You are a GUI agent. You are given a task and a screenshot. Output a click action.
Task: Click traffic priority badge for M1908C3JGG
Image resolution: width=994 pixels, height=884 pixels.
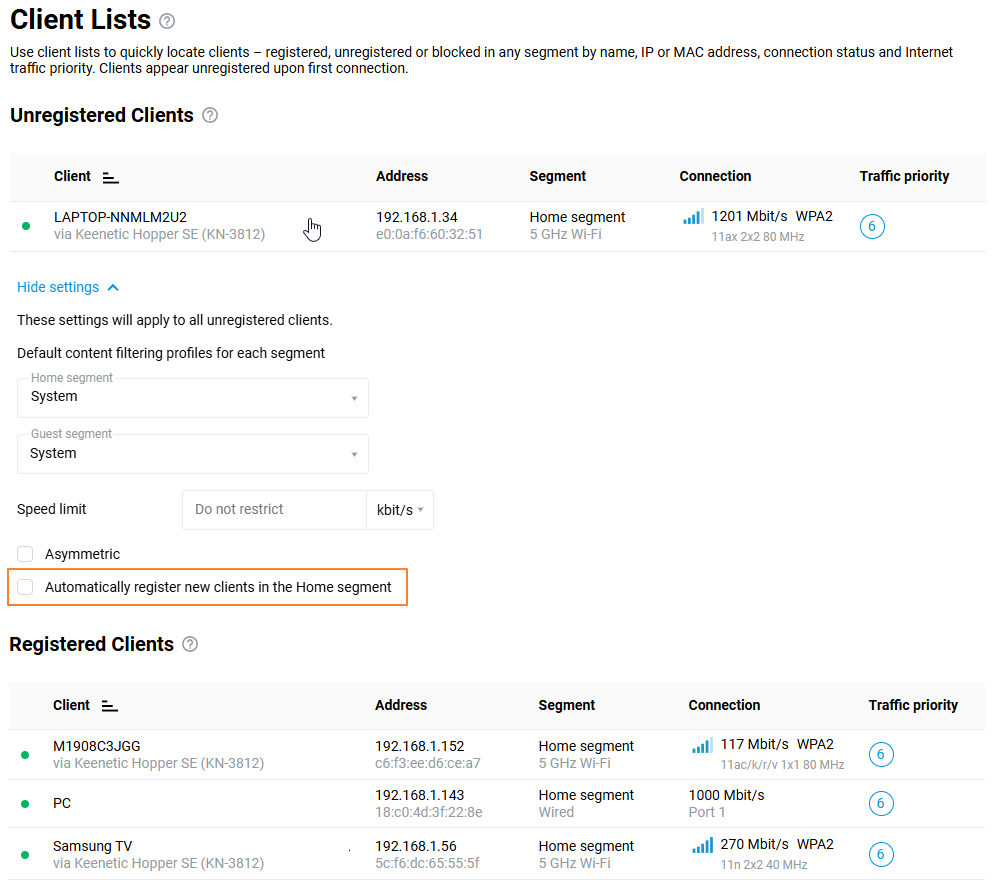tap(880, 755)
